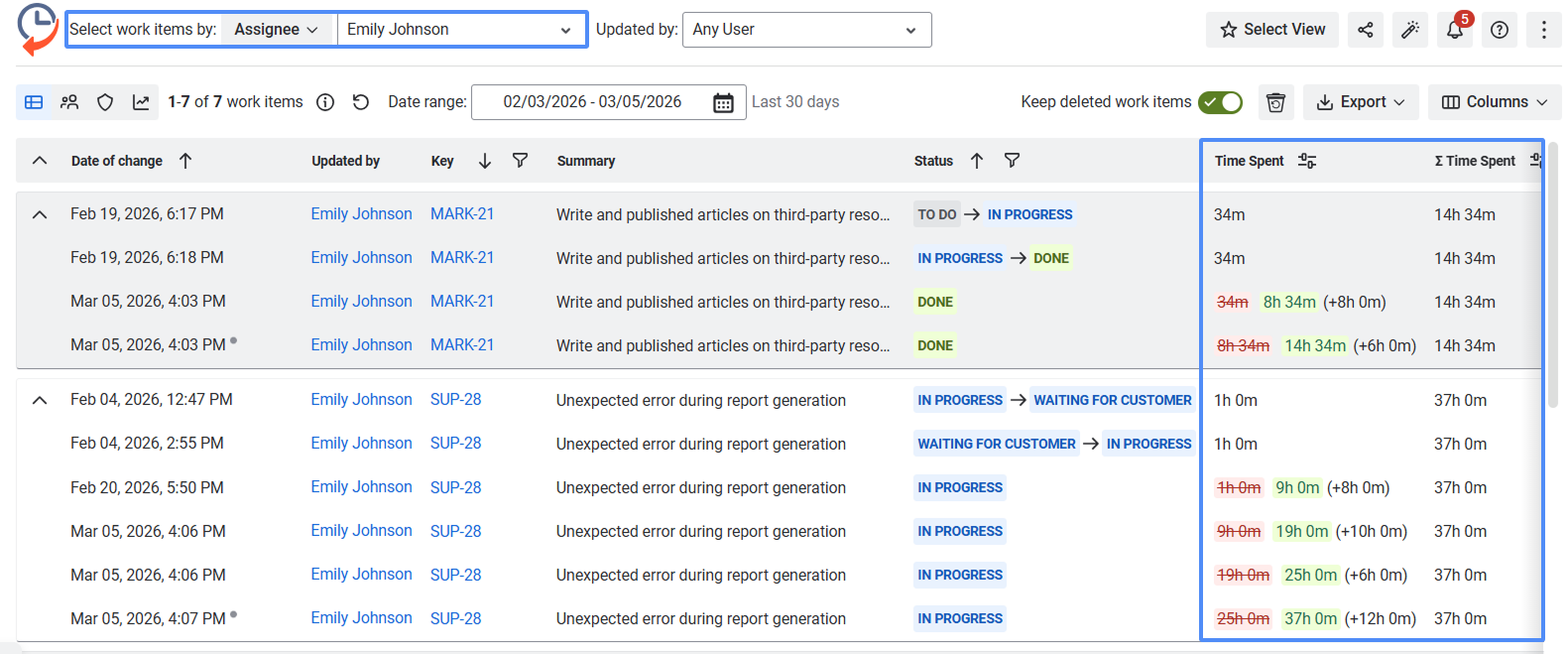This screenshot has height=654, width=1568.
Task: Open Time Spent column settings icon
Action: coord(1307,161)
